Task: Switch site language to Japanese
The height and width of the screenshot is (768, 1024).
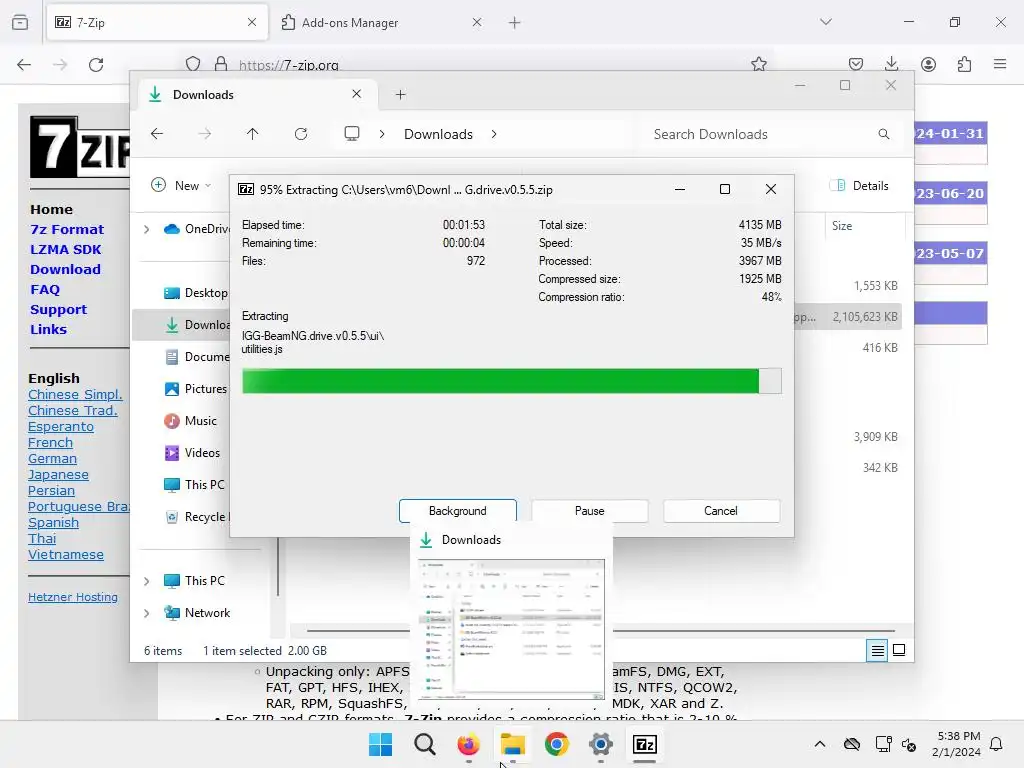Action: pyautogui.click(x=58, y=475)
